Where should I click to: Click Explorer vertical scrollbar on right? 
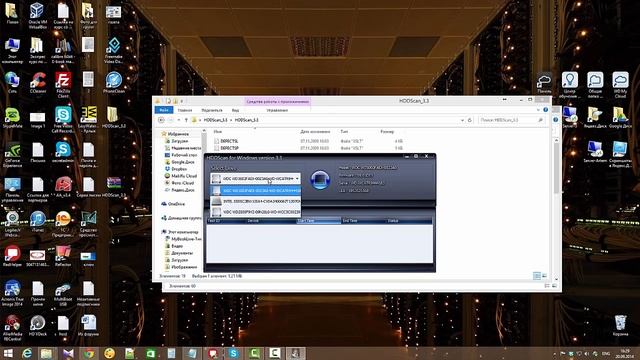pyautogui.click(x=556, y=208)
